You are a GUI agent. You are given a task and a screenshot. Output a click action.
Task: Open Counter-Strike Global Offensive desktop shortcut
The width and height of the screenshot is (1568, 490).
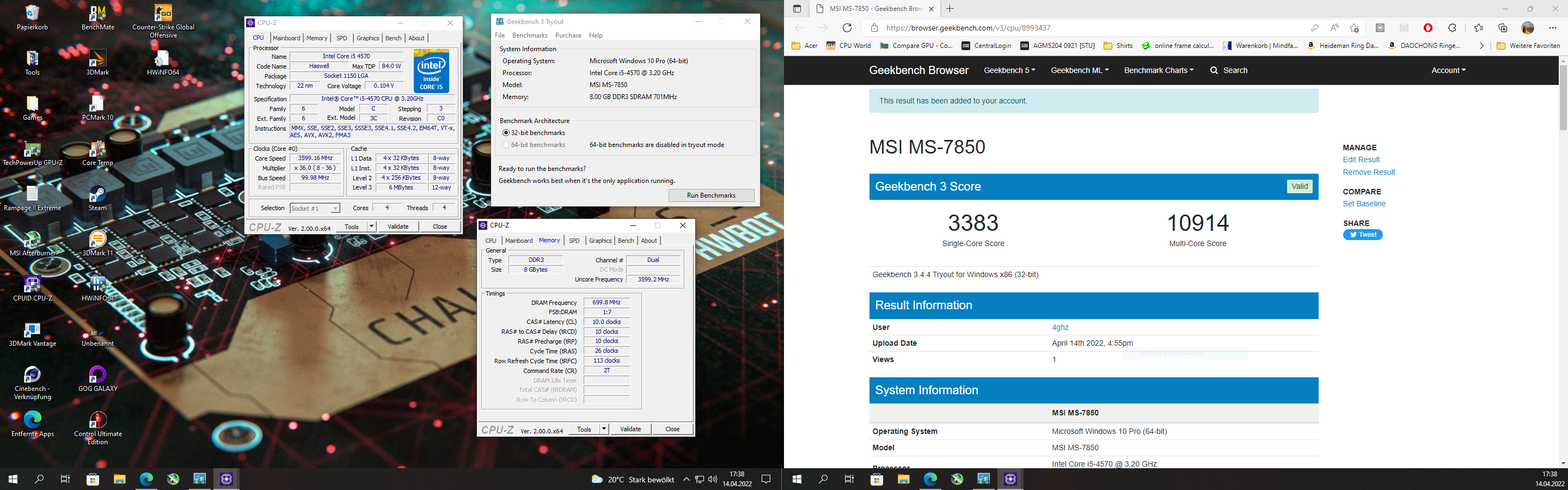pos(163,21)
